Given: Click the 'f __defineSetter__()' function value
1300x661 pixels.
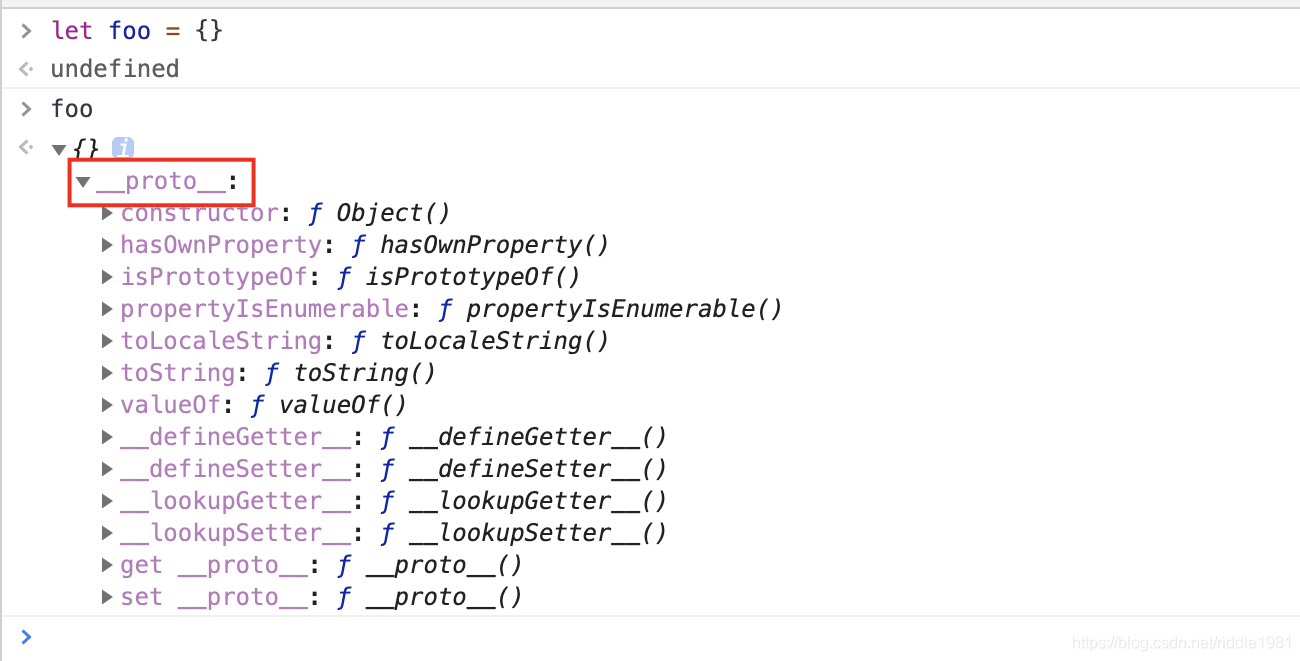Looking at the screenshot, I should coord(523,469).
